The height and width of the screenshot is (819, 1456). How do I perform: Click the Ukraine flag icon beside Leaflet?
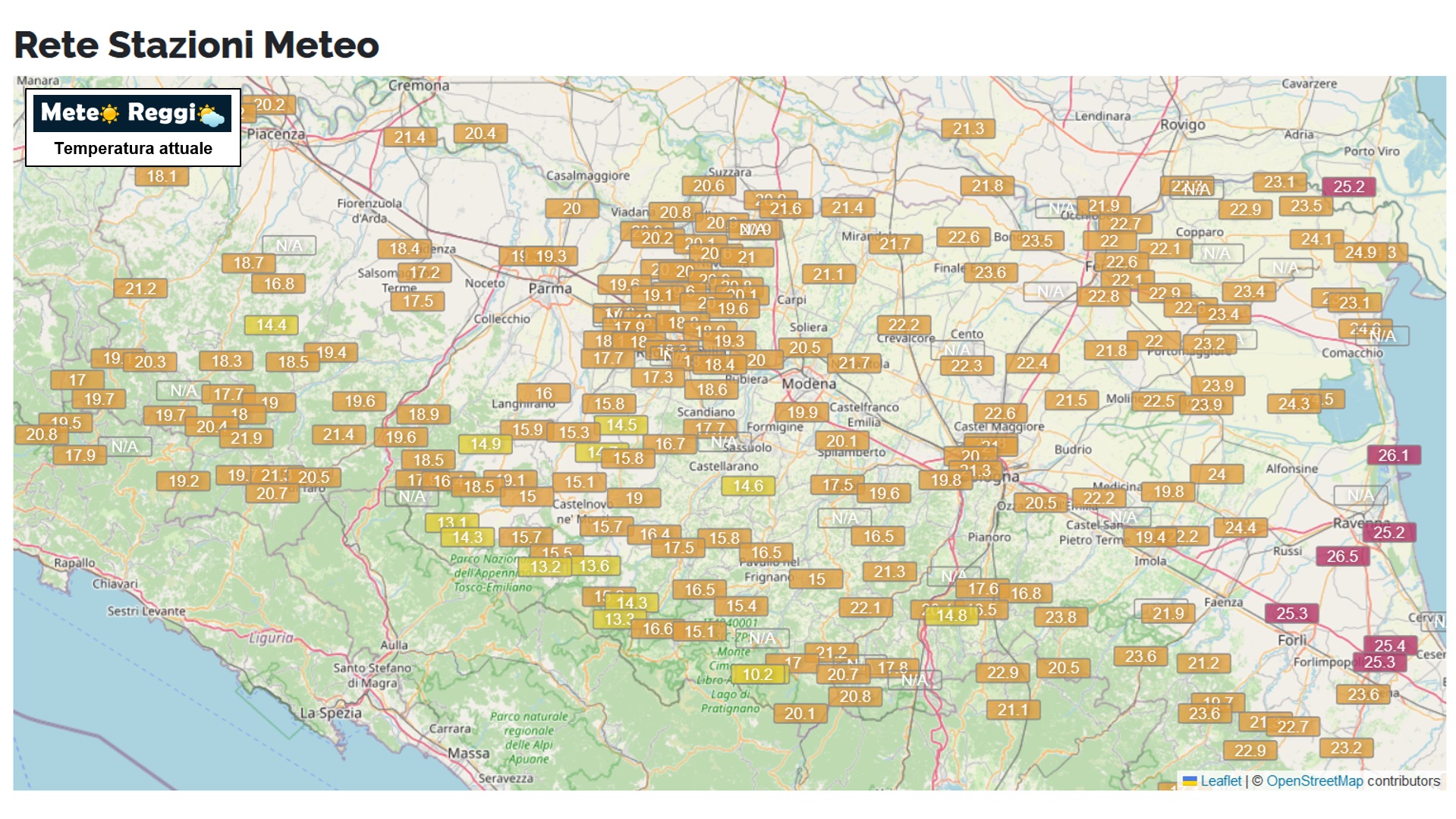[x=1190, y=781]
